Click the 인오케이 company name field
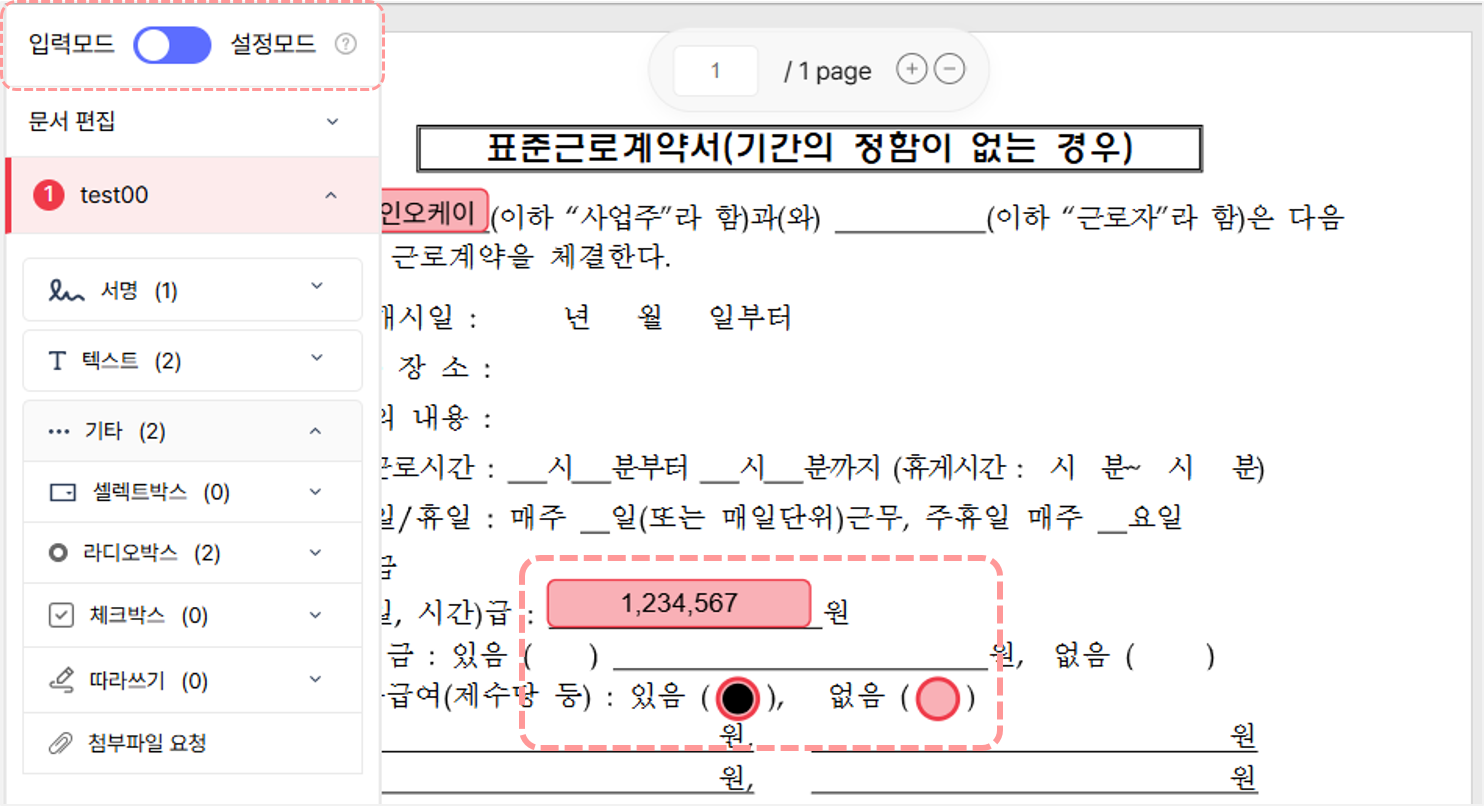1484x806 pixels. click(x=435, y=213)
